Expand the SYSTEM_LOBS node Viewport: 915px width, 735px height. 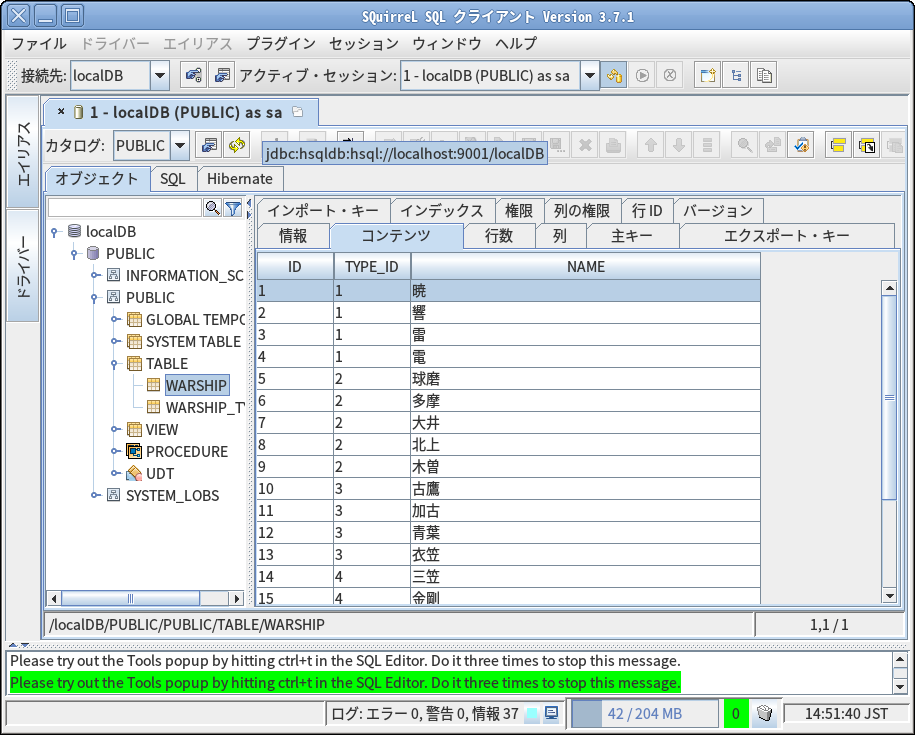[x=95, y=495]
